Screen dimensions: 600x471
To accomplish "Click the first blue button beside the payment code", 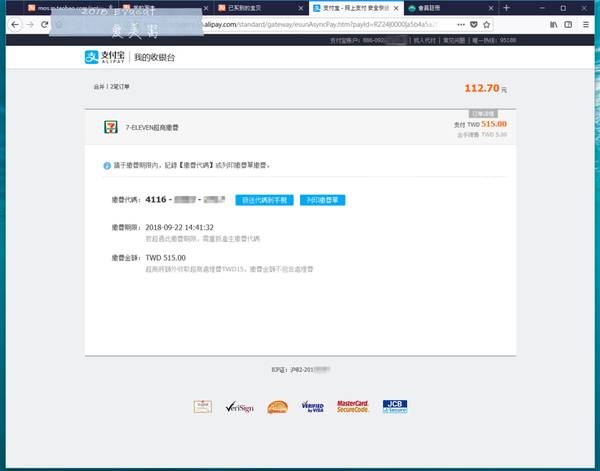I will pos(264,200).
